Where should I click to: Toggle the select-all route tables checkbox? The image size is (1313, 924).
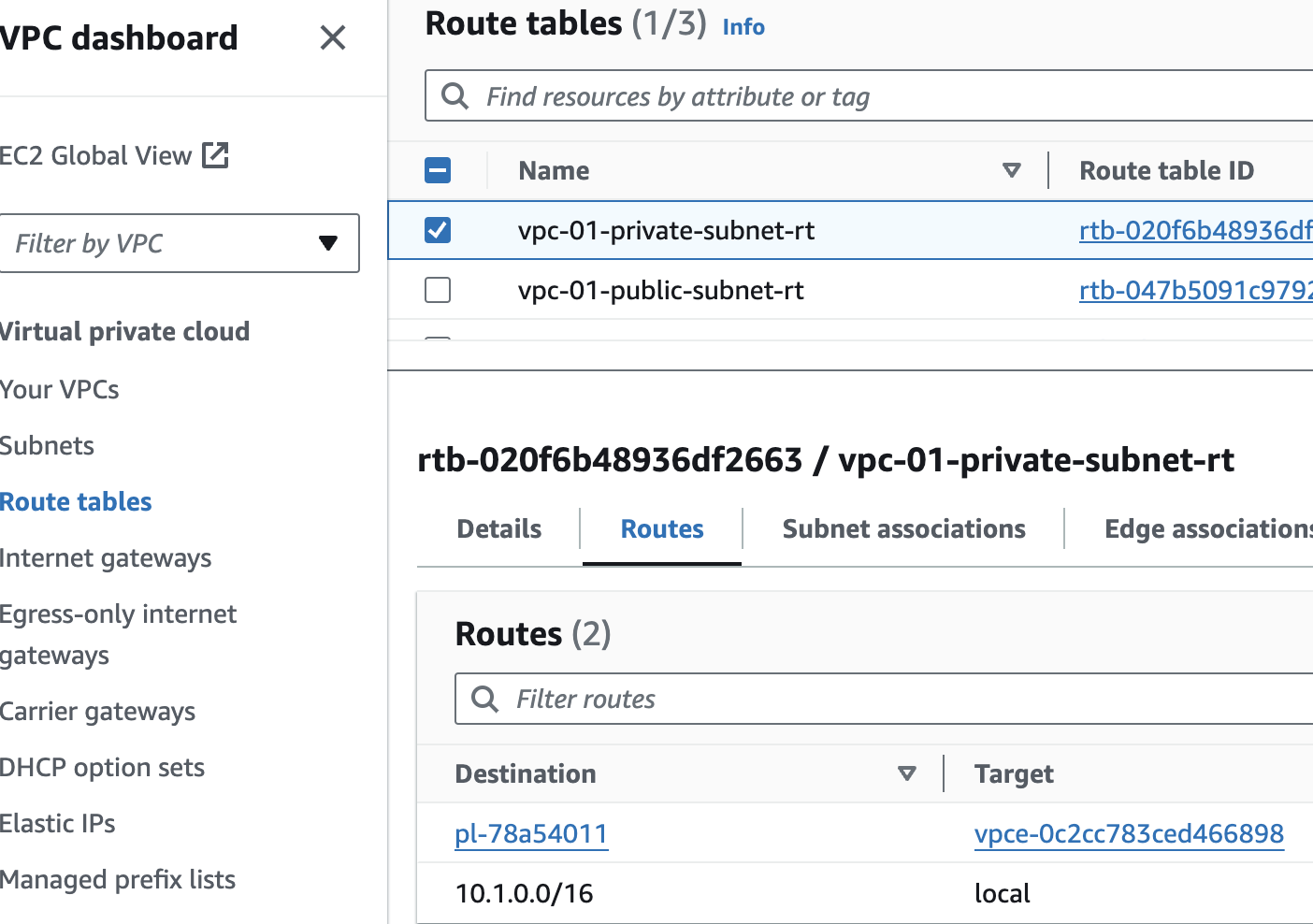438,170
